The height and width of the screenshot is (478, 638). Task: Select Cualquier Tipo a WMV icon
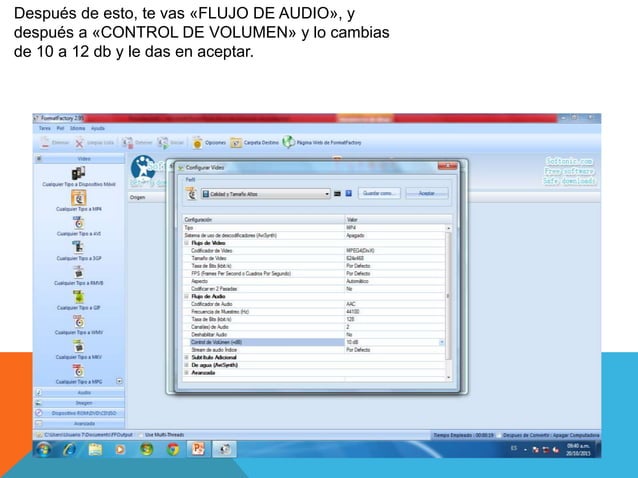click(x=79, y=322)
